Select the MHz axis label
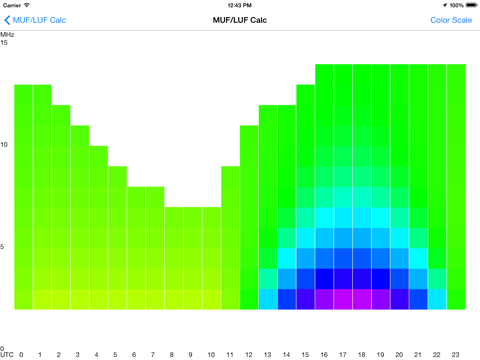The height and width of the screenshot is (360, 480). 7,34
